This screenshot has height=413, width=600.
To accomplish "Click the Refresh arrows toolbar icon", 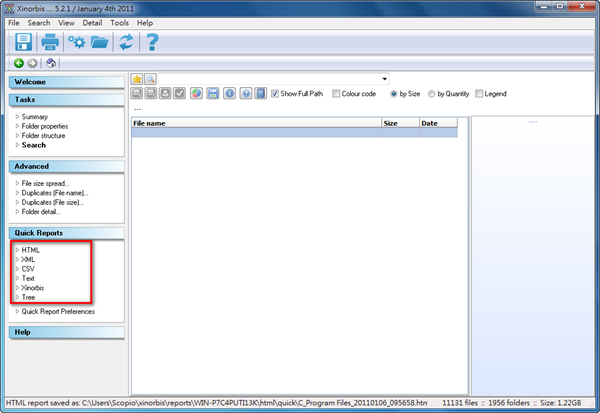I will 126,42.
